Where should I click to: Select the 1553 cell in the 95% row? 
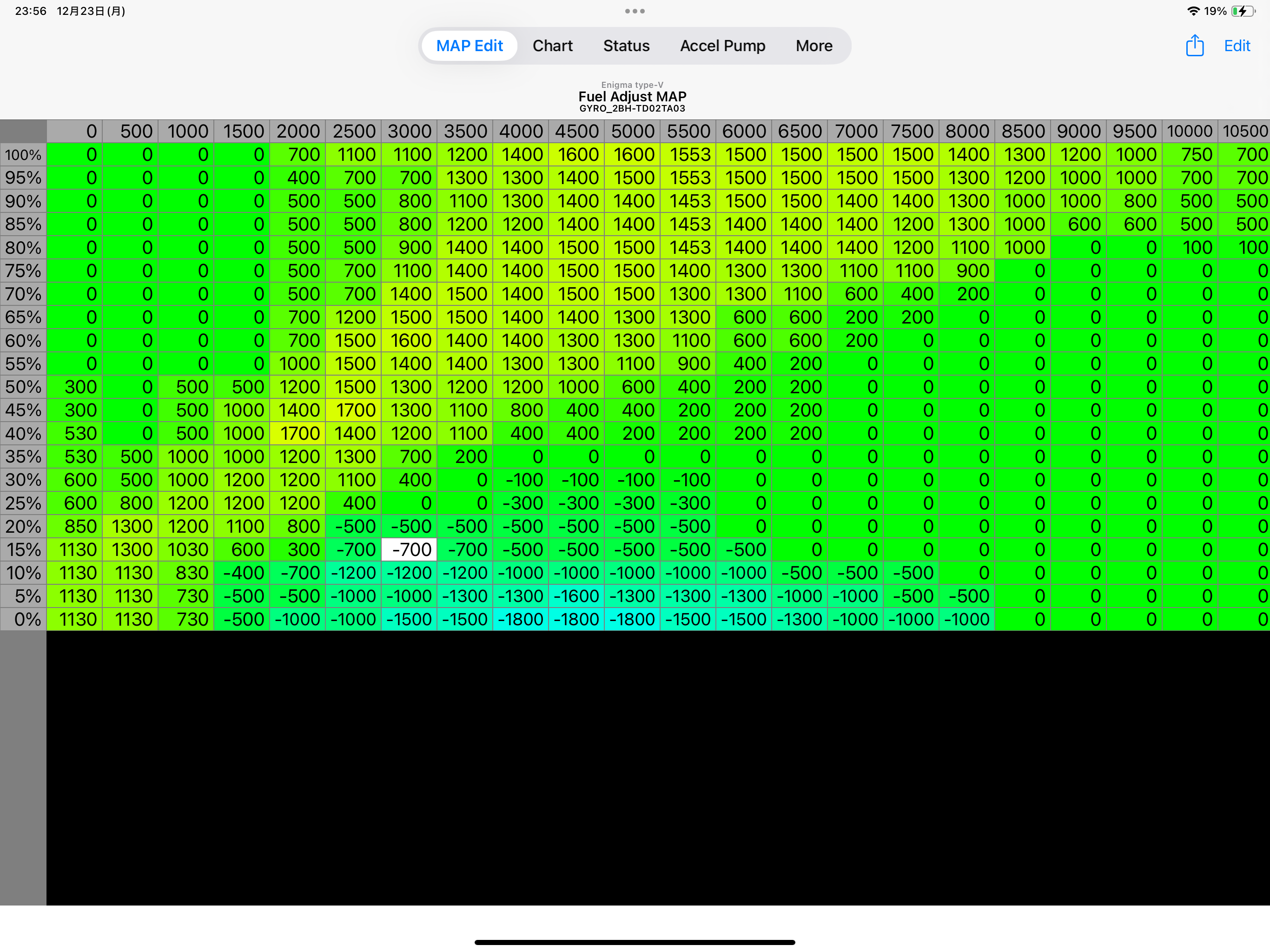(688, 178)
